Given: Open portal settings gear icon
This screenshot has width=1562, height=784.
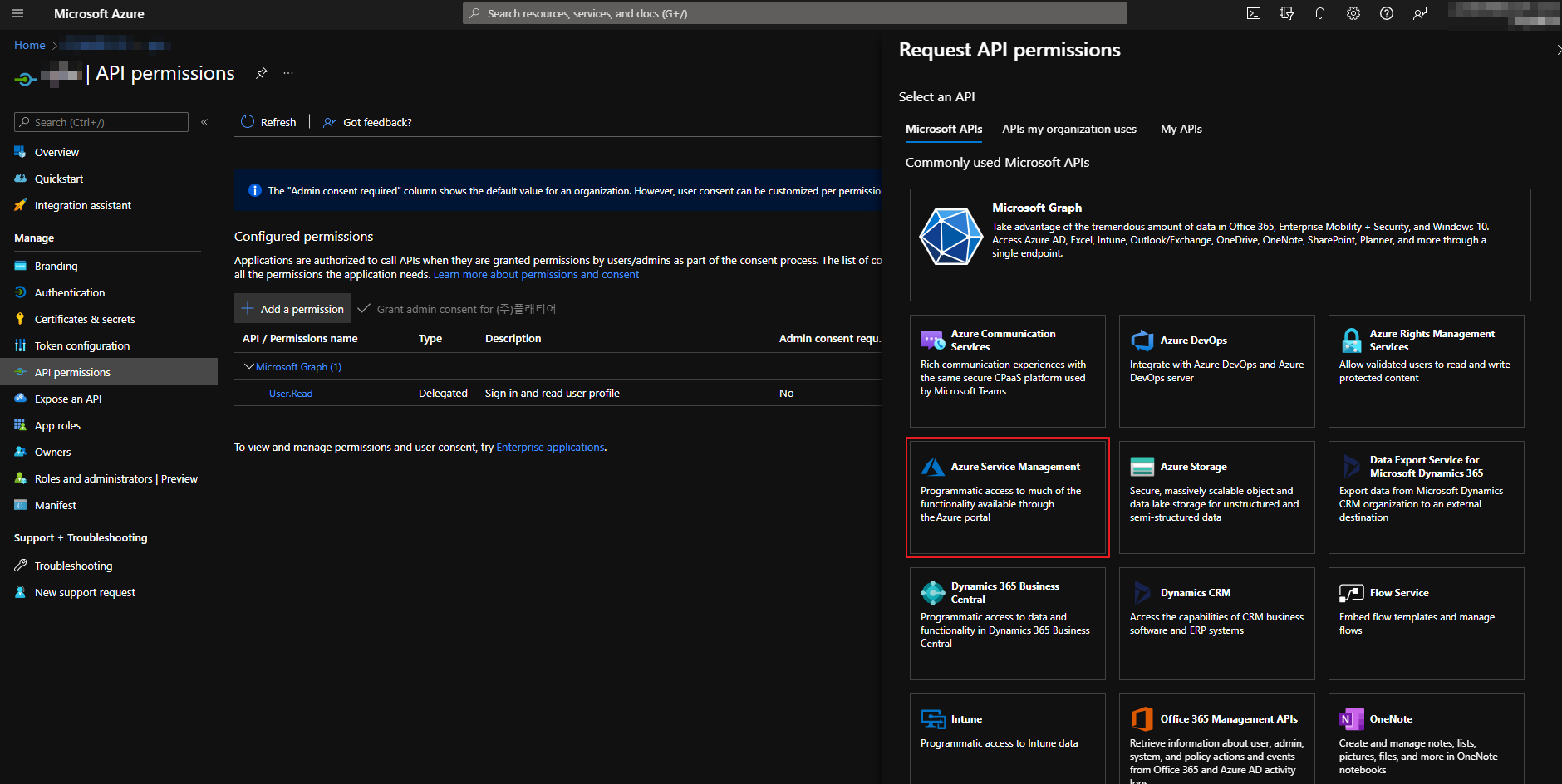Looking at the screenshot, I should [x=1353, y=13].
